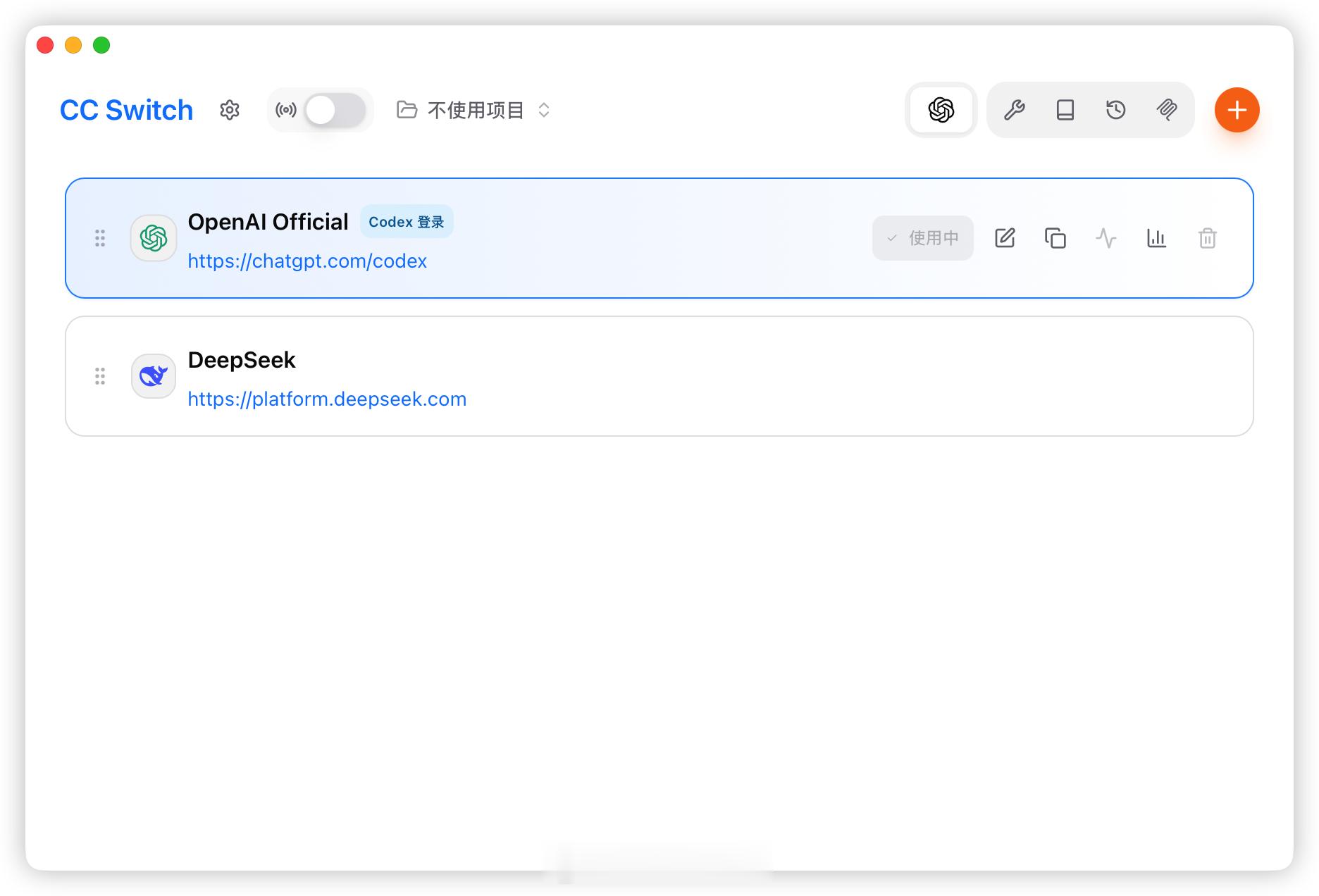
Task: Open the book prompts icon
Action: (1065, 110)
